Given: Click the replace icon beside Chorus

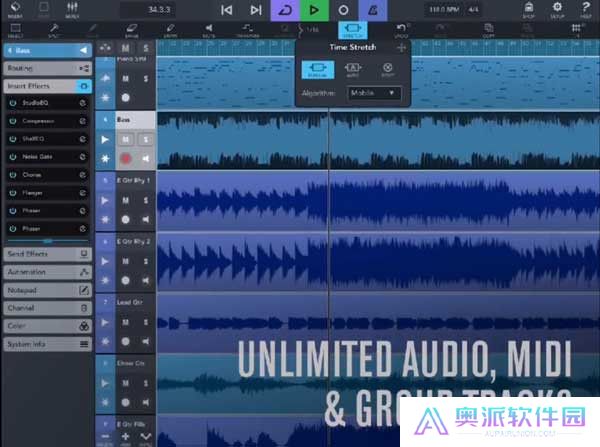Looking at the screenshot, I should [x=83, y=175].
